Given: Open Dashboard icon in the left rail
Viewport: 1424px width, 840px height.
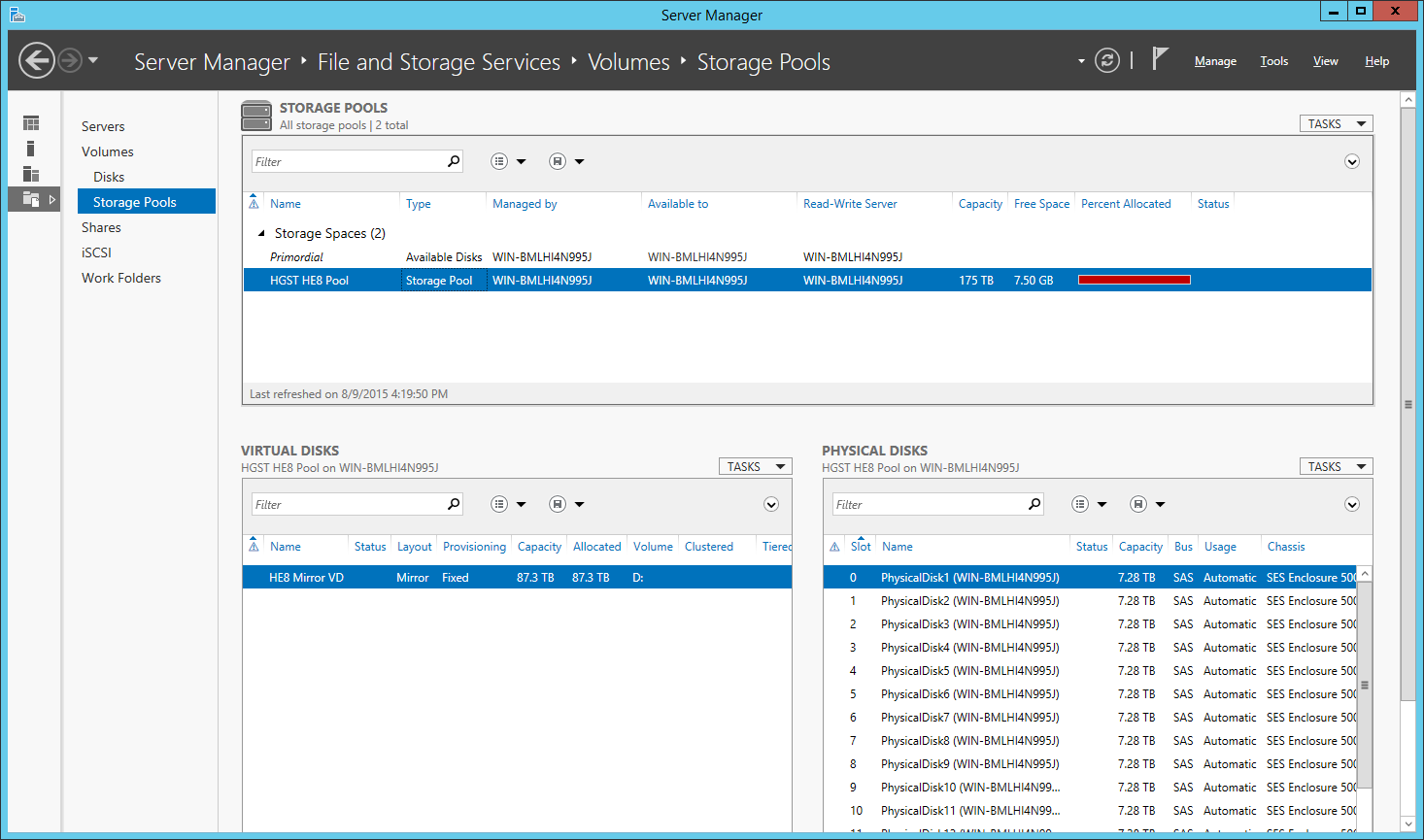Looking at the screenshot, I should click(31, 123).
